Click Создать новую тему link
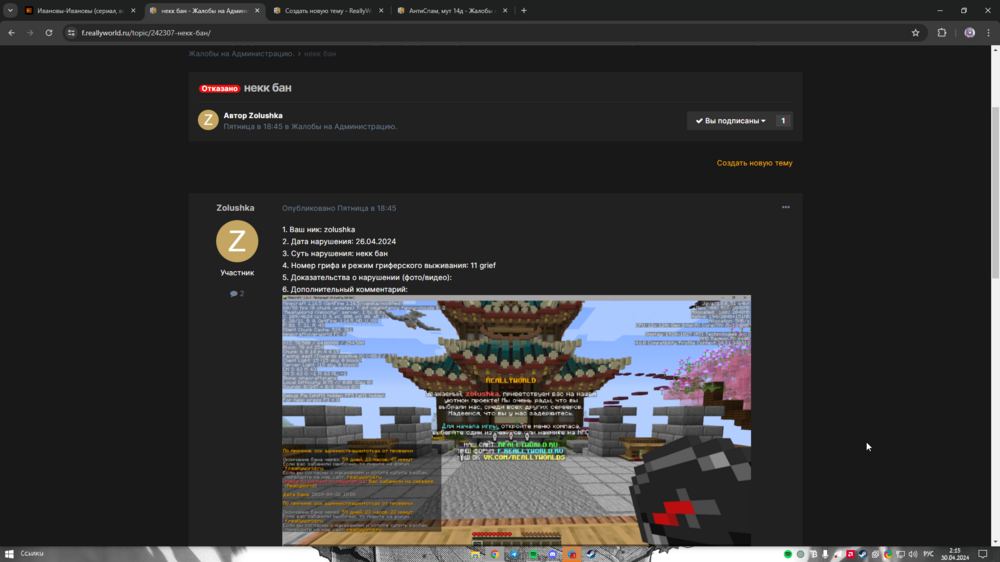Image resolution: width=1000 pixels, height=562 pixels. click(x=754, y=163)
